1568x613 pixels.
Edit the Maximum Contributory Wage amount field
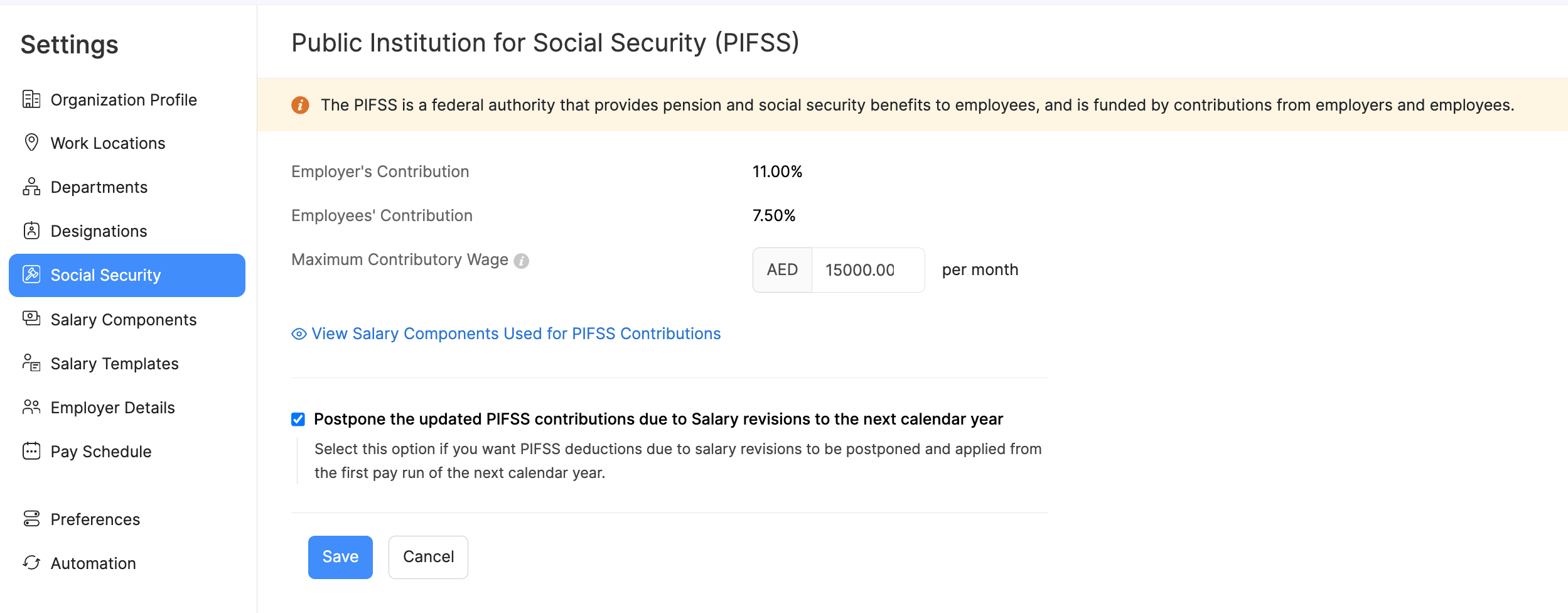[x=868, y=269]
